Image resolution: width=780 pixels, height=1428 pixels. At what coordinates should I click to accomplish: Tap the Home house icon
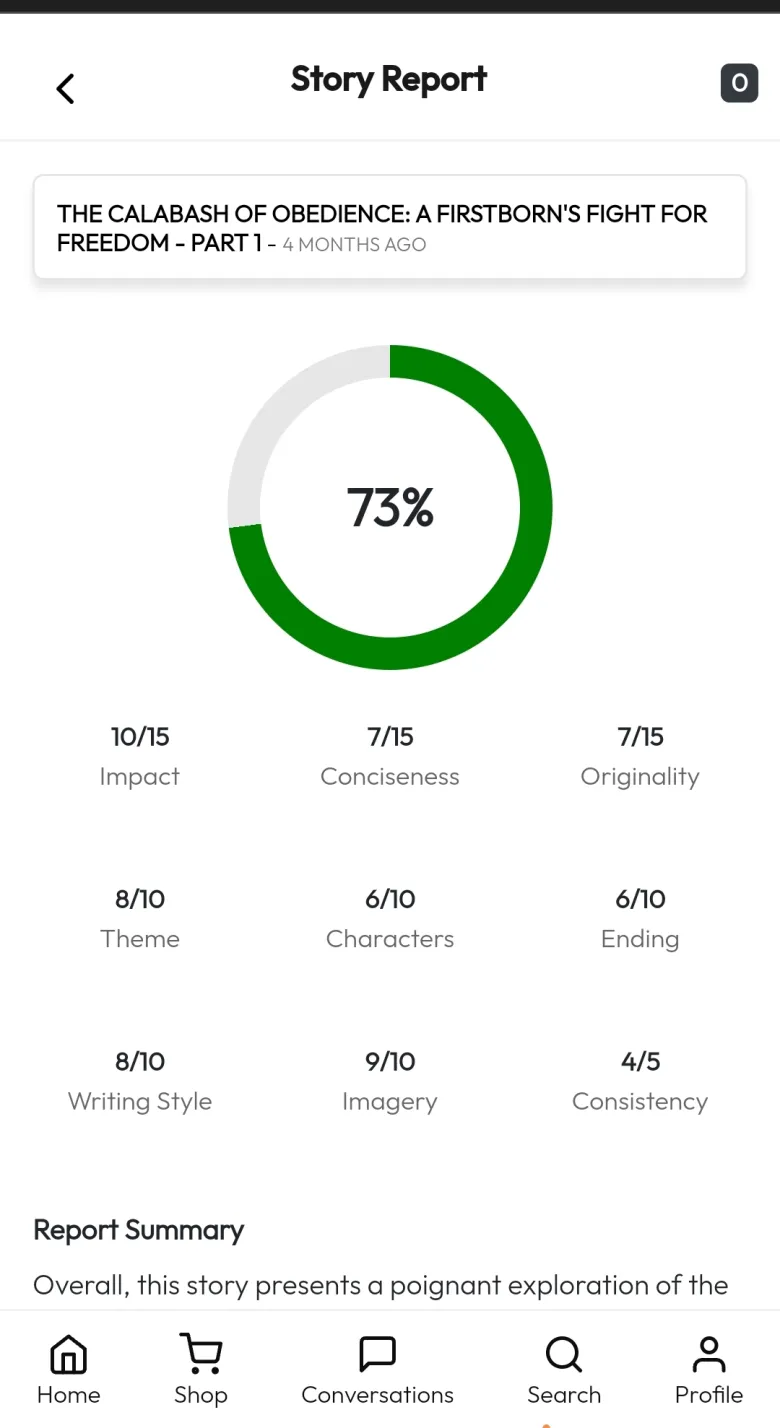[x=69, y=1356]
